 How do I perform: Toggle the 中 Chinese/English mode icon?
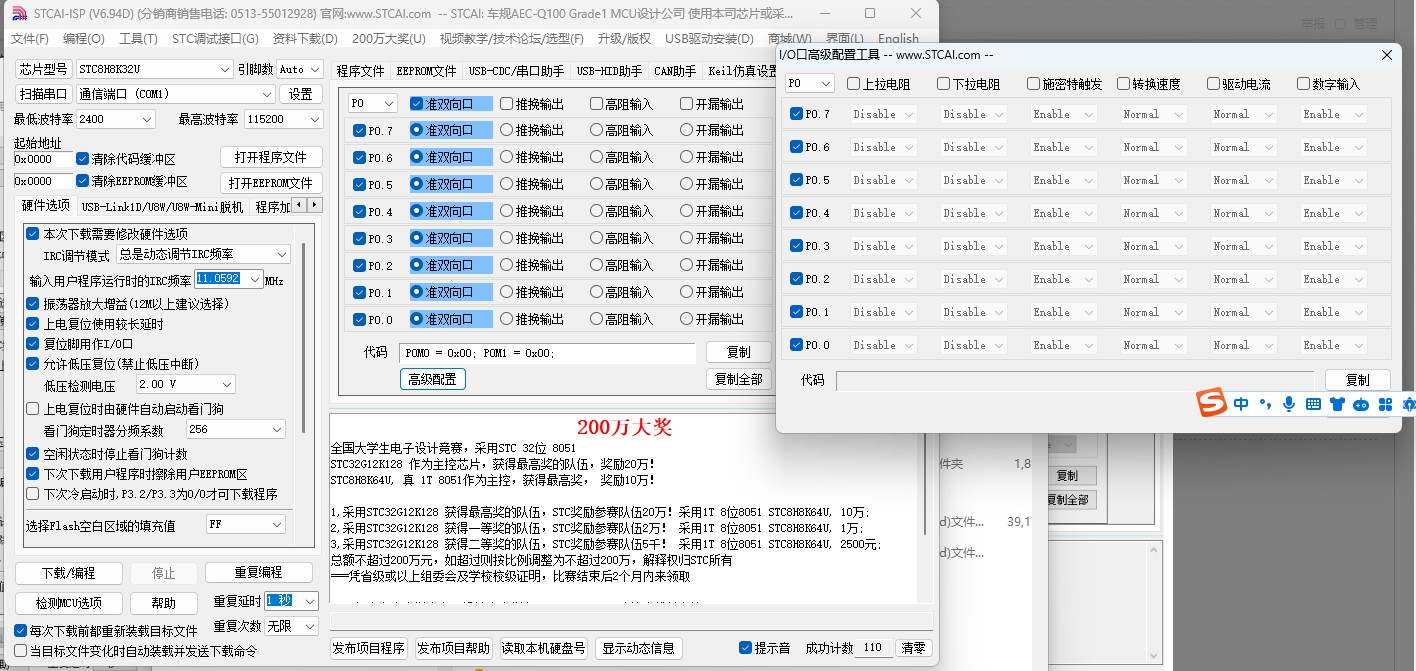(x=1241, y=405)
